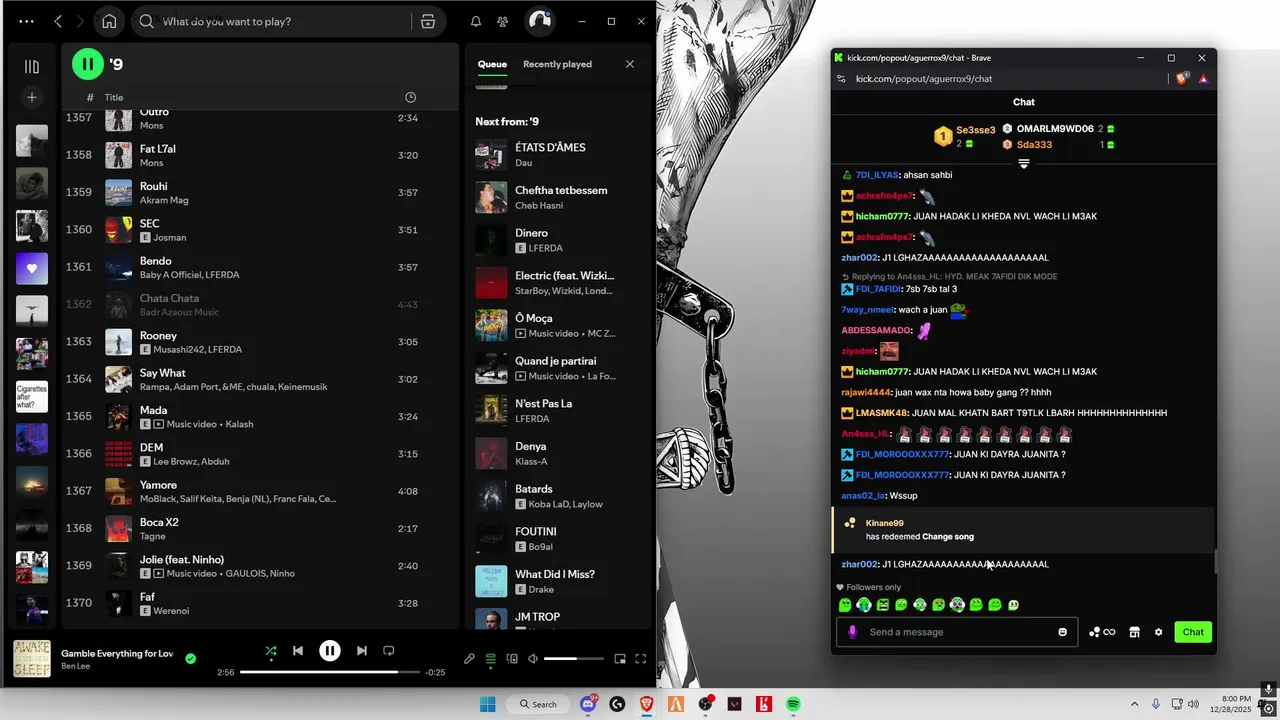Toggle shuffle in Spotify player
The width and height of the screenshot is (1280, 720).
271,651
